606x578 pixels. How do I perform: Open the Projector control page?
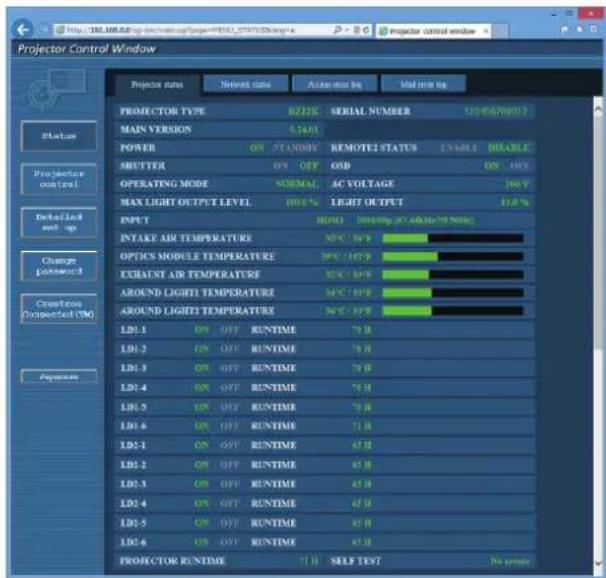[x=59, y=179]
